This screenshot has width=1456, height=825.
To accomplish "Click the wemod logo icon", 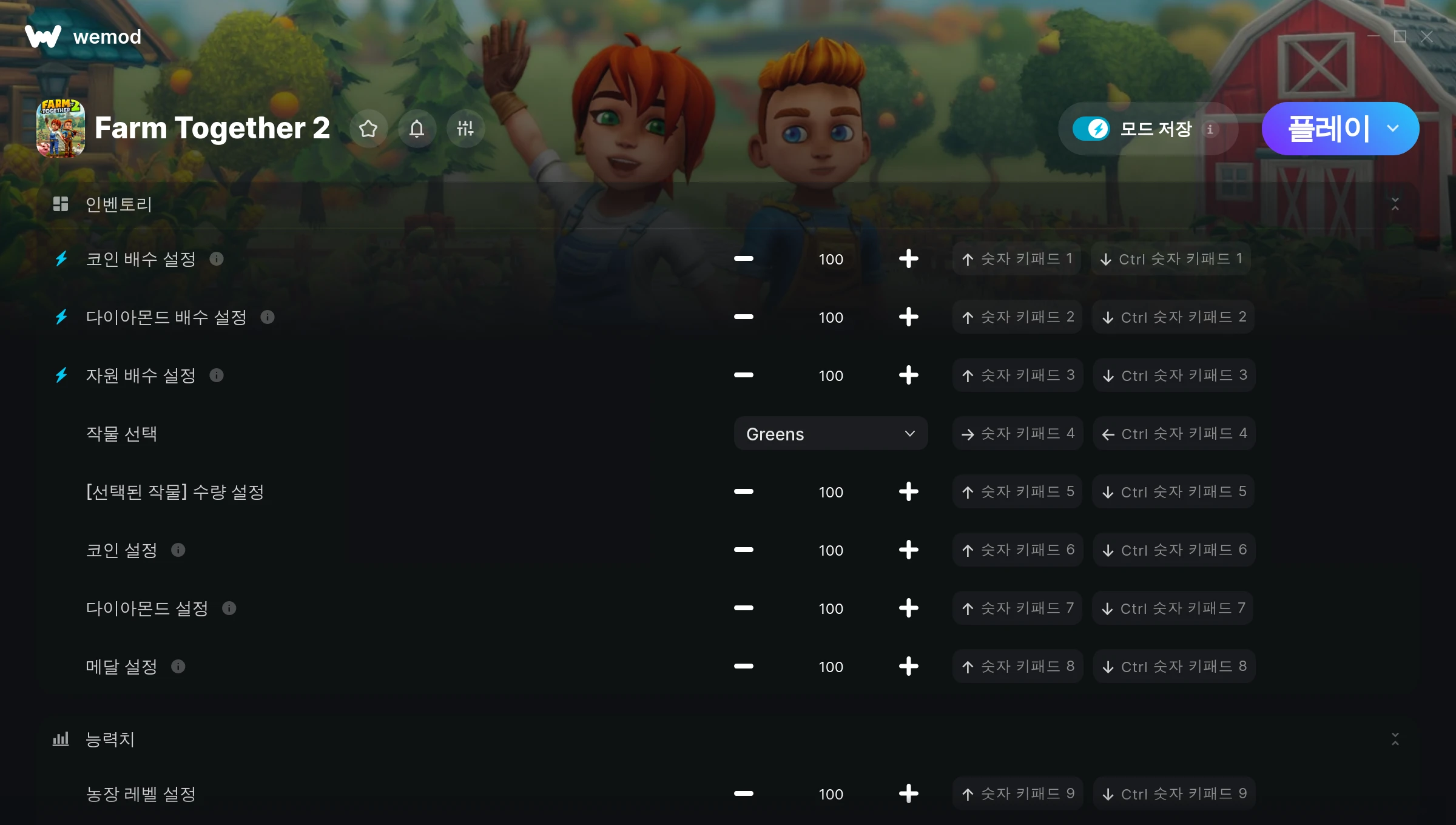I will pyautogui.click(x=43, y=36).
